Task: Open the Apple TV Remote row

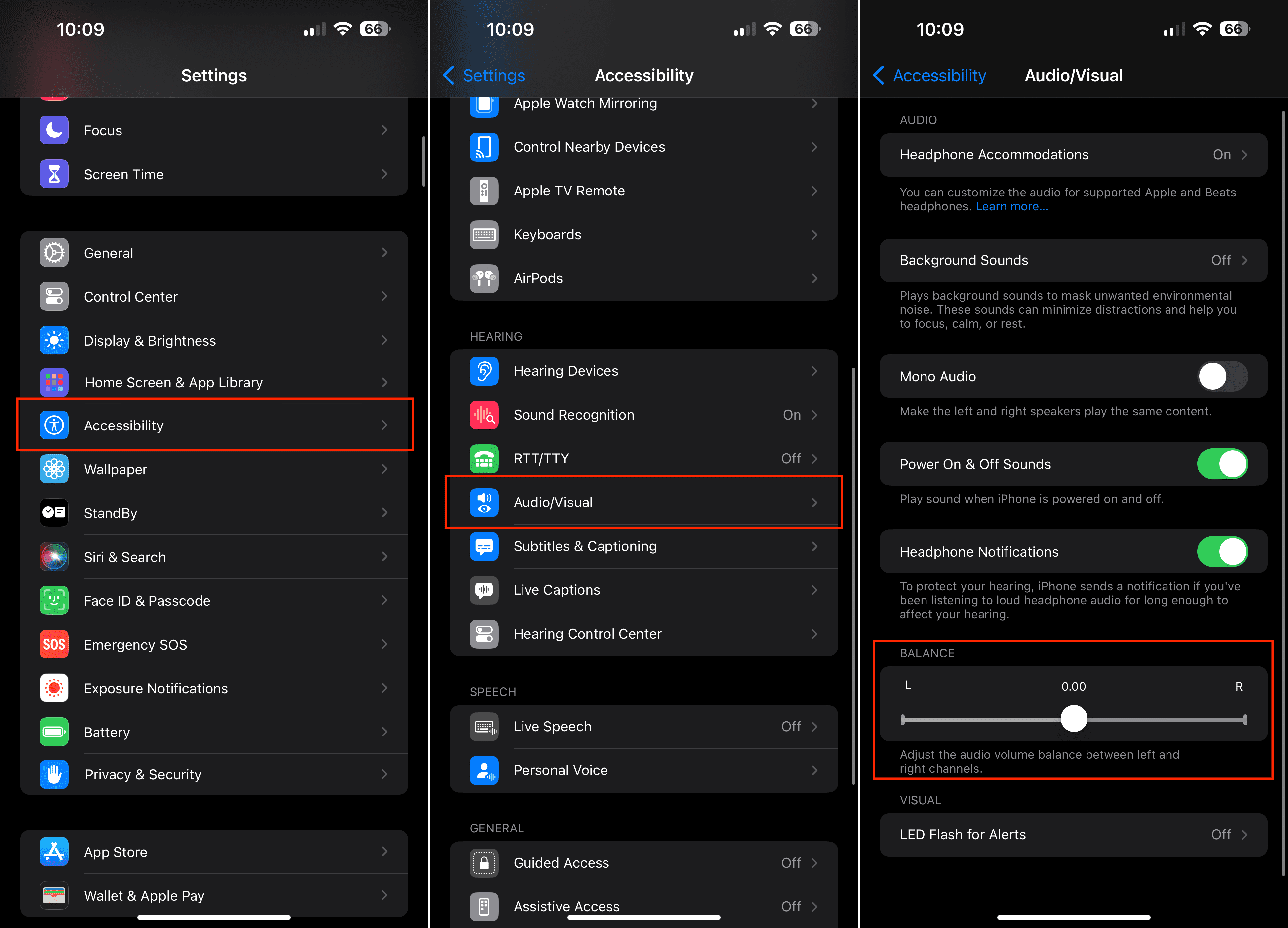Action: click(643, 191)
